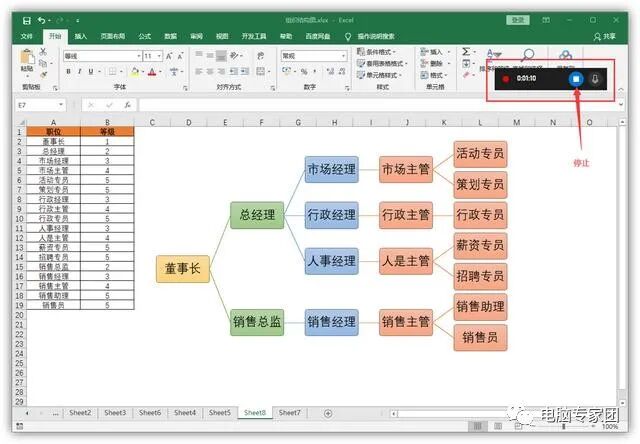Viewport: 640px width, 444px height.
Task: Cut the selection with scissors icon
Action: click(43, 52)
